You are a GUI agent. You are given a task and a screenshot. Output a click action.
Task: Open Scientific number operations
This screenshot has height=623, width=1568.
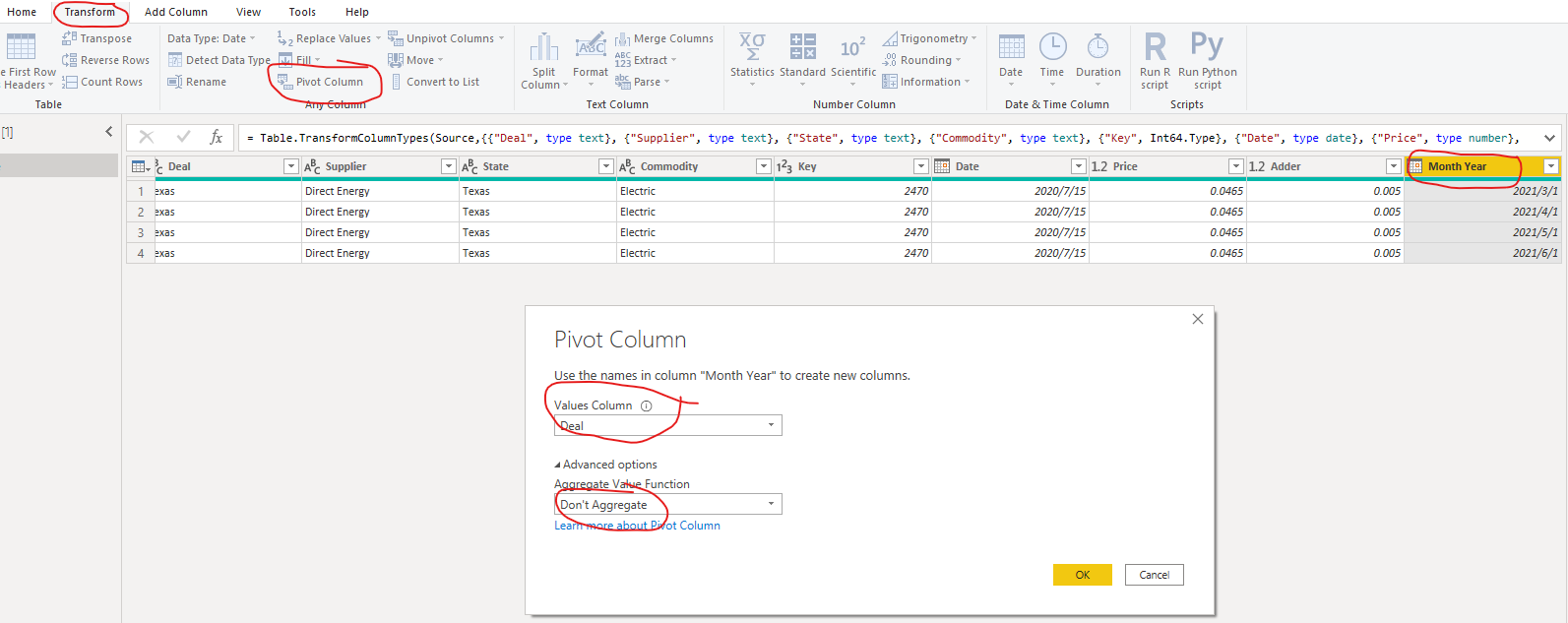[853, 59]
